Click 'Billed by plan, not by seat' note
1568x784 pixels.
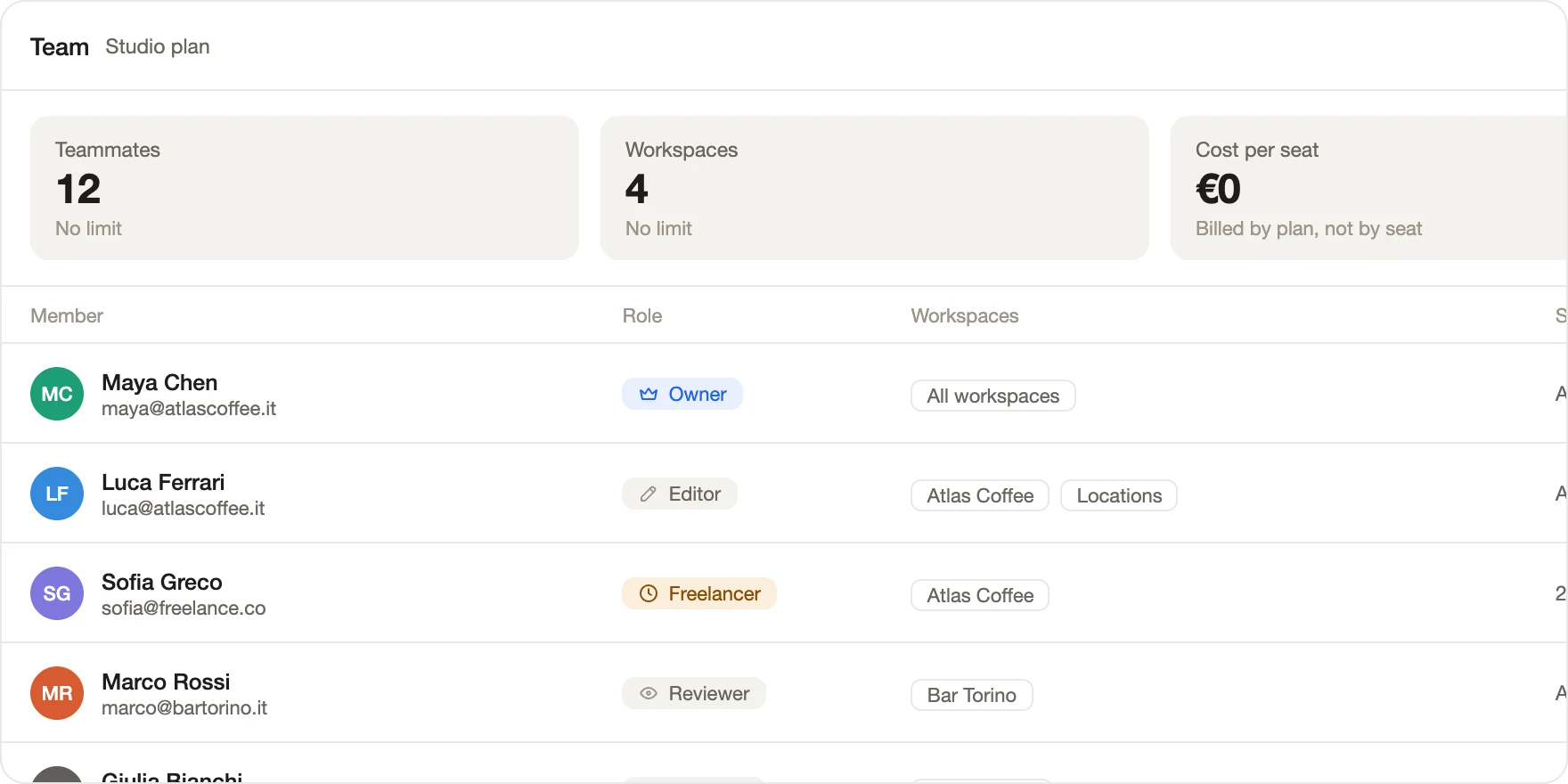(1309, 228)
